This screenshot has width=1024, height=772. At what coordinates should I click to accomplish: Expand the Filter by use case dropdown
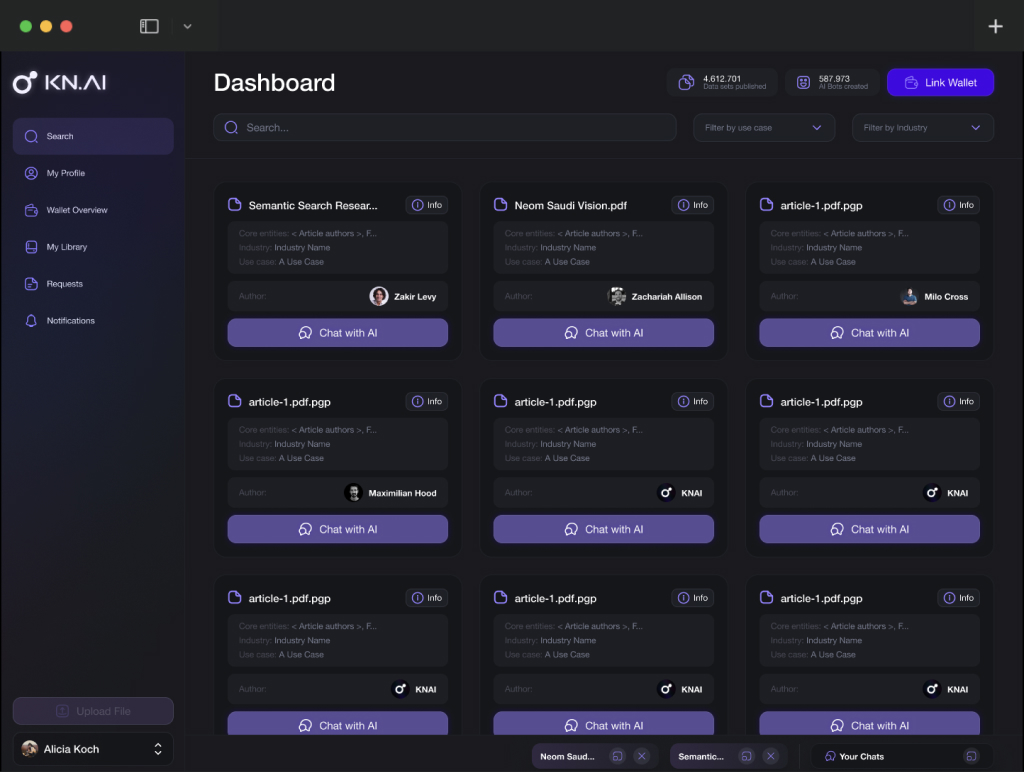764,128
